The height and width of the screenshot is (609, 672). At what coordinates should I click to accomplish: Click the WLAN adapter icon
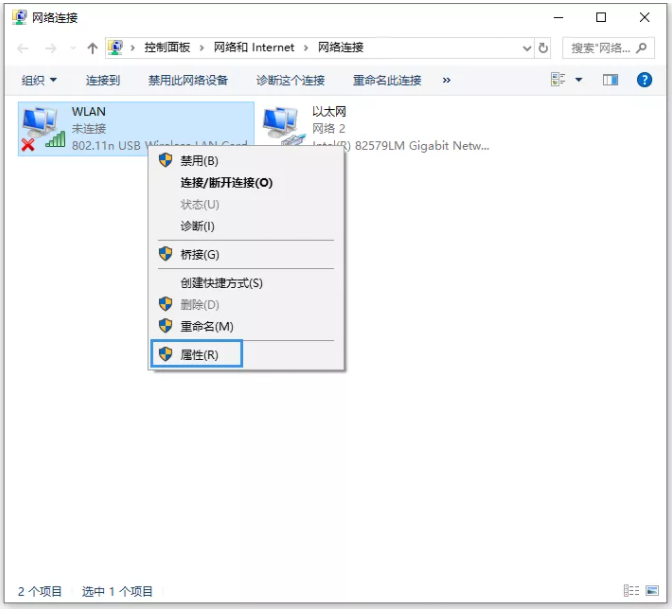(42, 128)
